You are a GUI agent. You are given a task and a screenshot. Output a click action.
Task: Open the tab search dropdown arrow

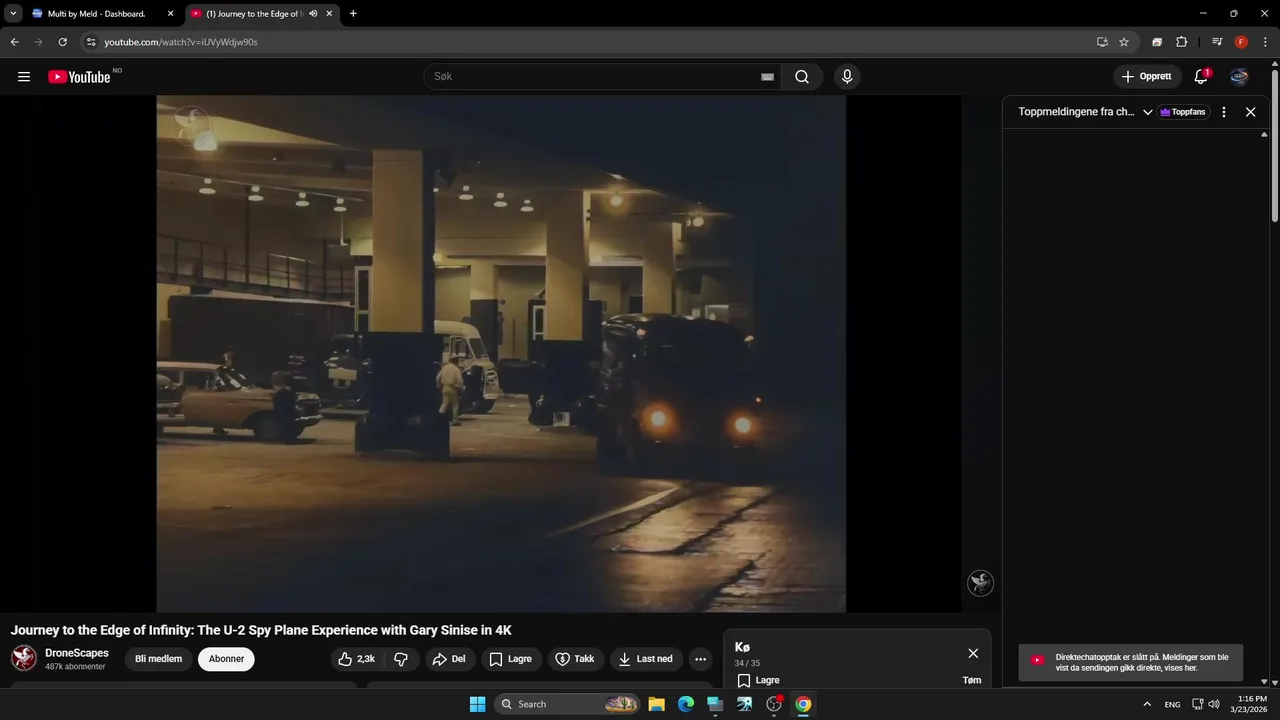point(13,14)
